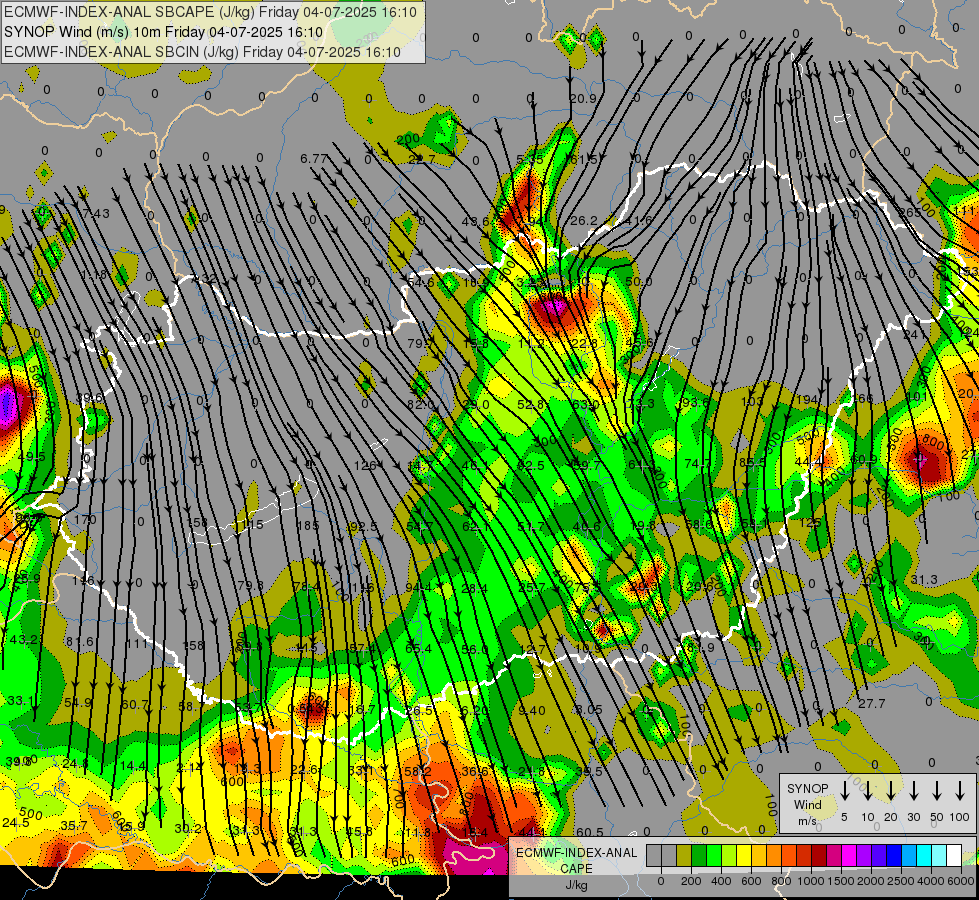This screenshot has width=979, height=900.
Task: Pick the dark red swatch above 1000
Action: [x=820, y=856]
